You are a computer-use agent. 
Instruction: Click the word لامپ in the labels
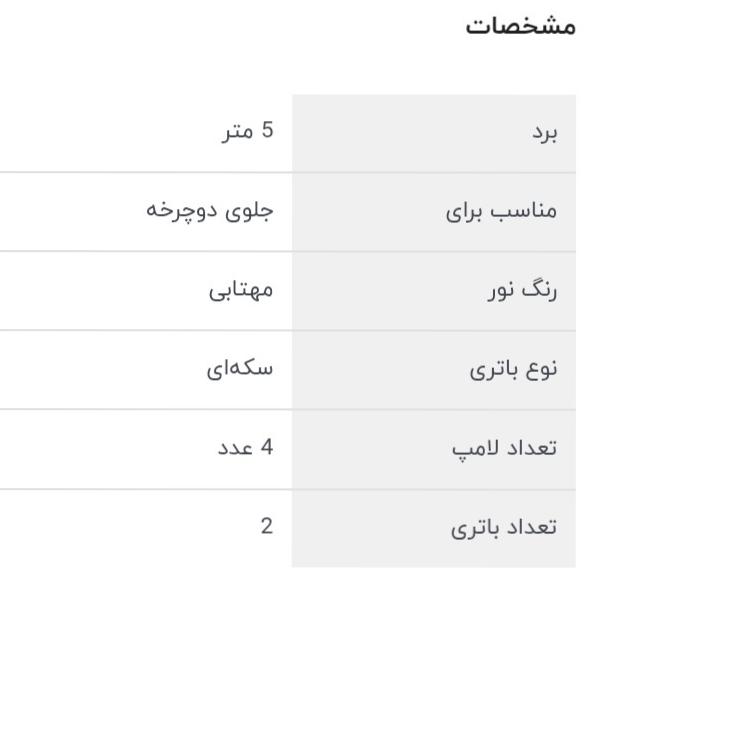coord(475,449)
